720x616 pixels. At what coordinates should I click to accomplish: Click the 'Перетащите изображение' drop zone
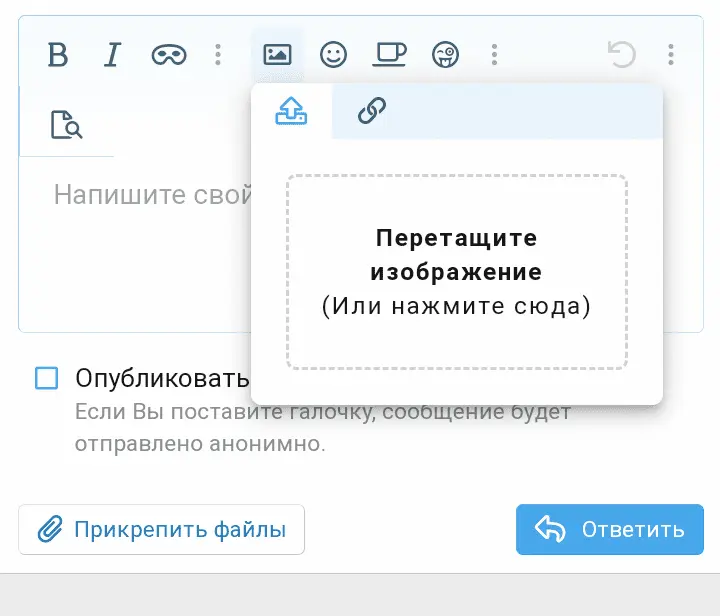pos(456,272)
